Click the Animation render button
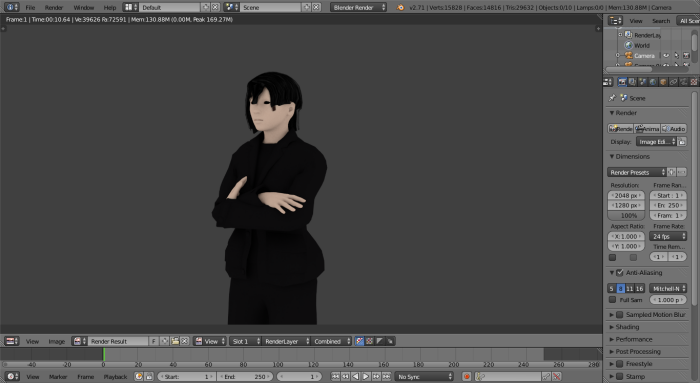The height and width of the screenshot is (383, 700). [647, 129]
